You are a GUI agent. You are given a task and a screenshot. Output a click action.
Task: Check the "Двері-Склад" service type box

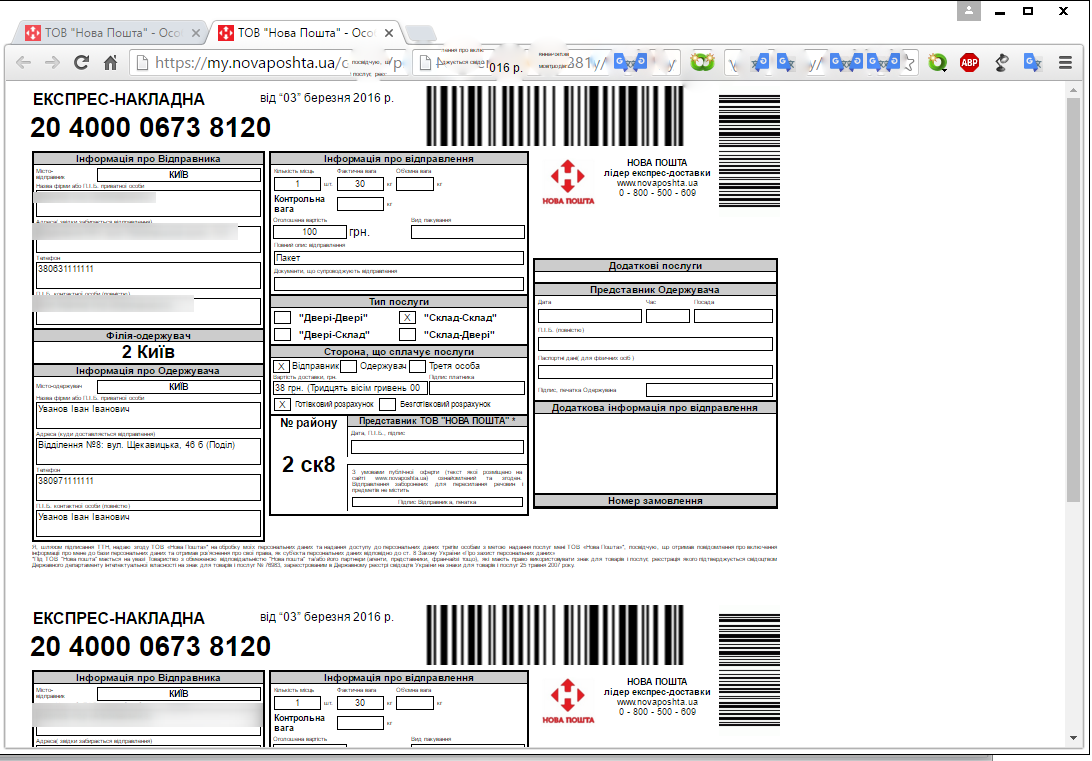click(x=282, y=334)
